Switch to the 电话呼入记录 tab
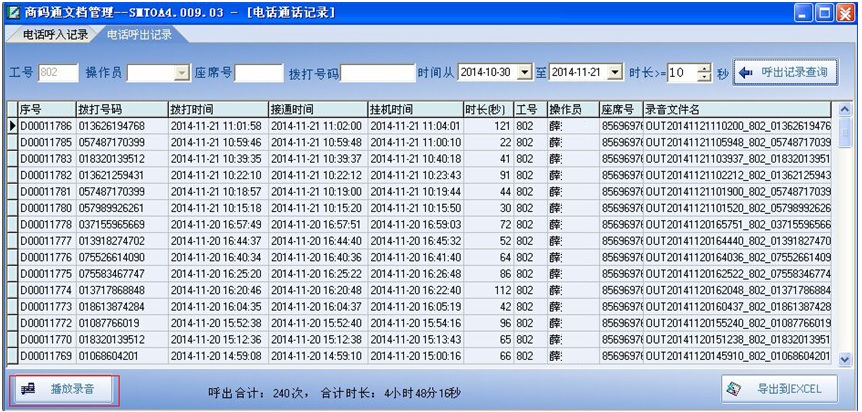 tap(51, 35)
